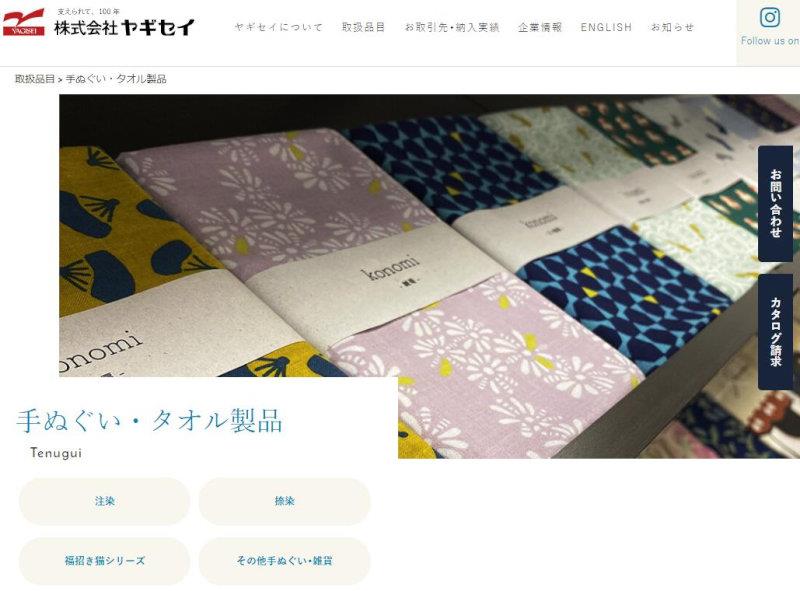
Task: Open the 取扱品目 menu
Action: pyautogui.click(x=363, y=27)
